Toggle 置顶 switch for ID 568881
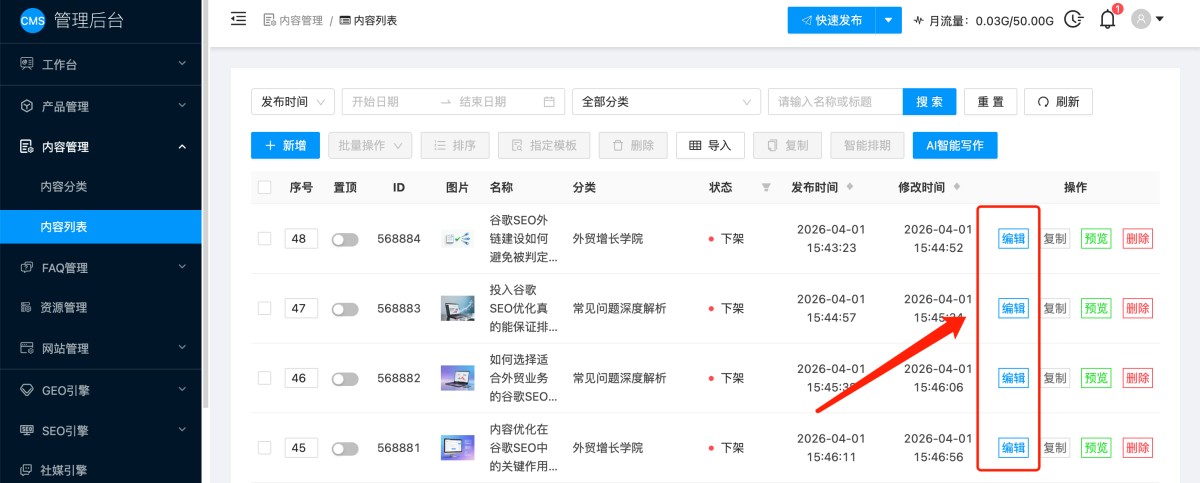Screen dimensions: 1200x483 [345, 449]
